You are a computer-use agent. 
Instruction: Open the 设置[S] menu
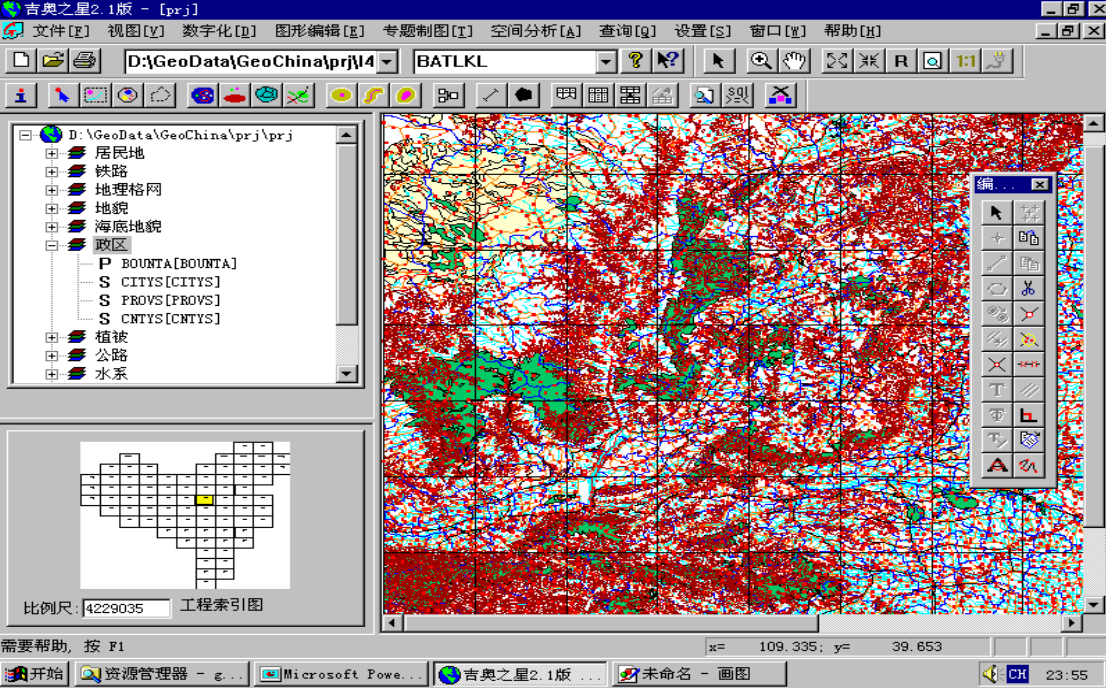[x=703, y=31]
